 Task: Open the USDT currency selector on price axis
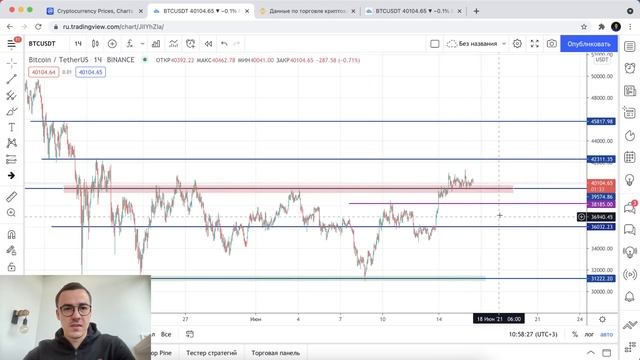point(602,60)
